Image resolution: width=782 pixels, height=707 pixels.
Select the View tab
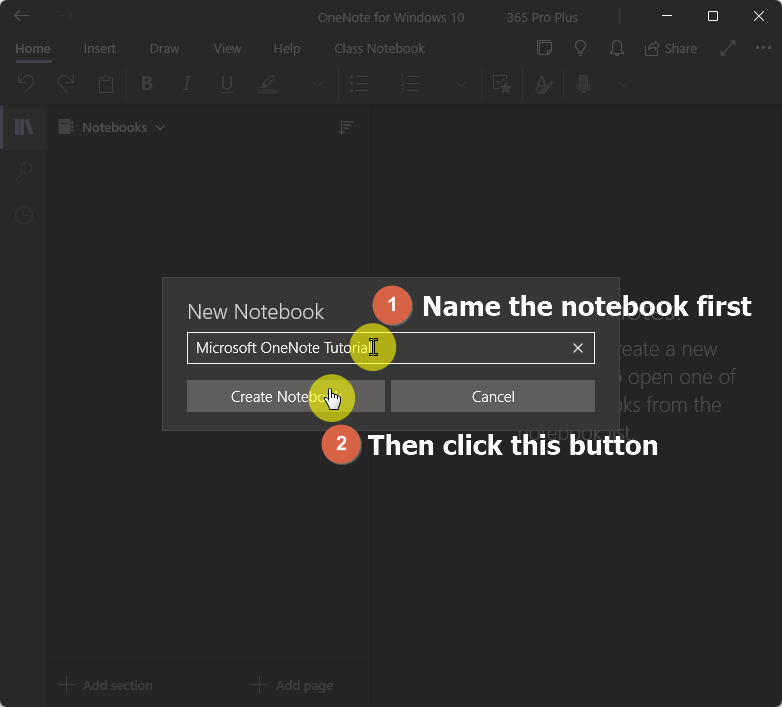click(227, 48)
